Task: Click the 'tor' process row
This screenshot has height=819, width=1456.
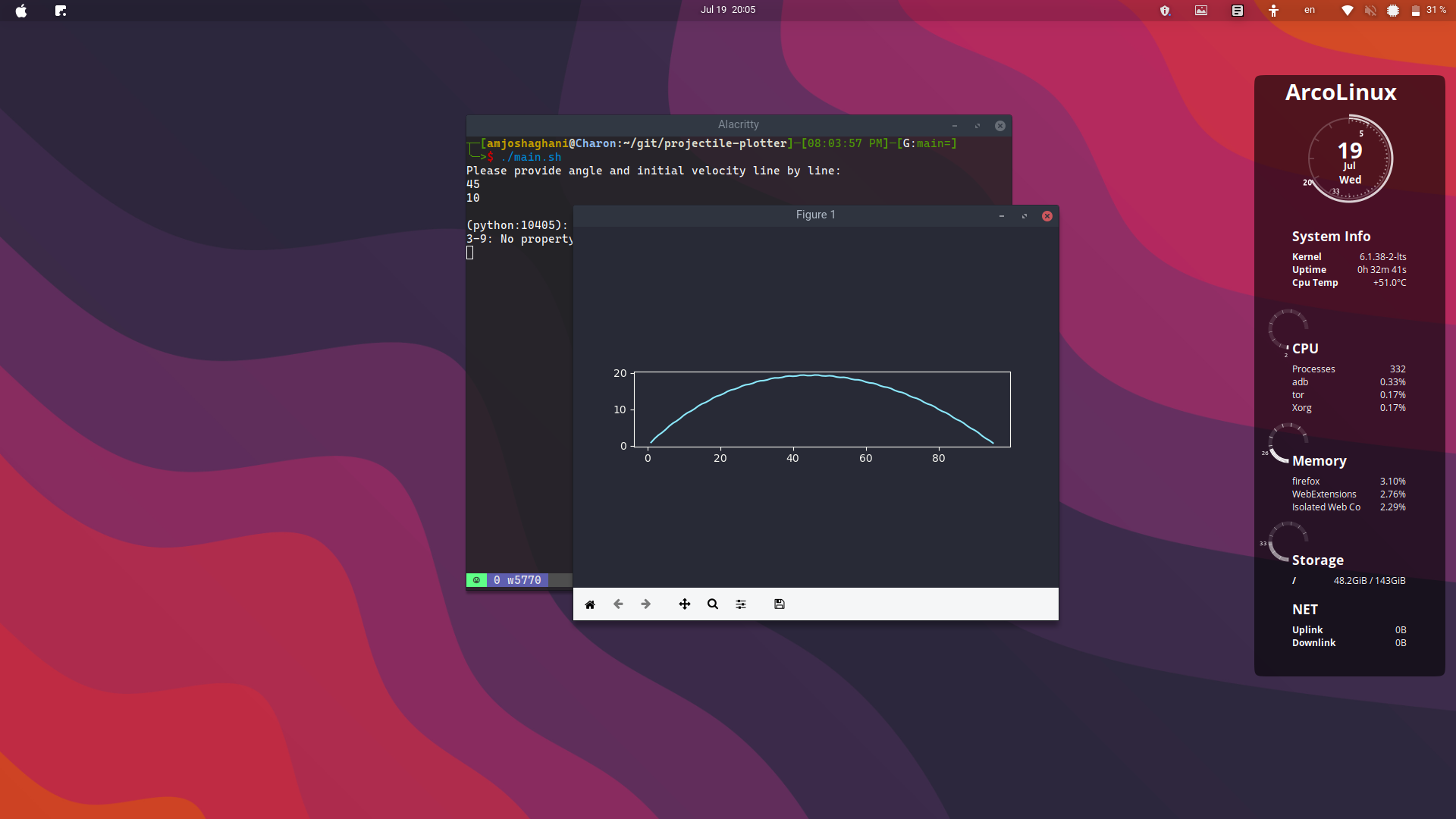Action: [1348, 395]
